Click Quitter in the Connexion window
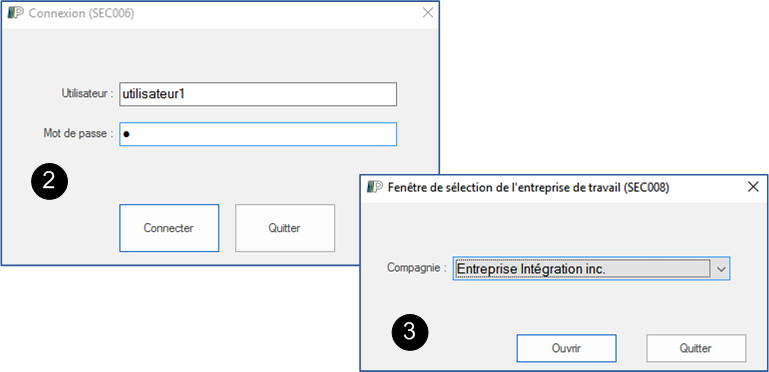Viewport: 769px width, 372px height. point(285,228)
